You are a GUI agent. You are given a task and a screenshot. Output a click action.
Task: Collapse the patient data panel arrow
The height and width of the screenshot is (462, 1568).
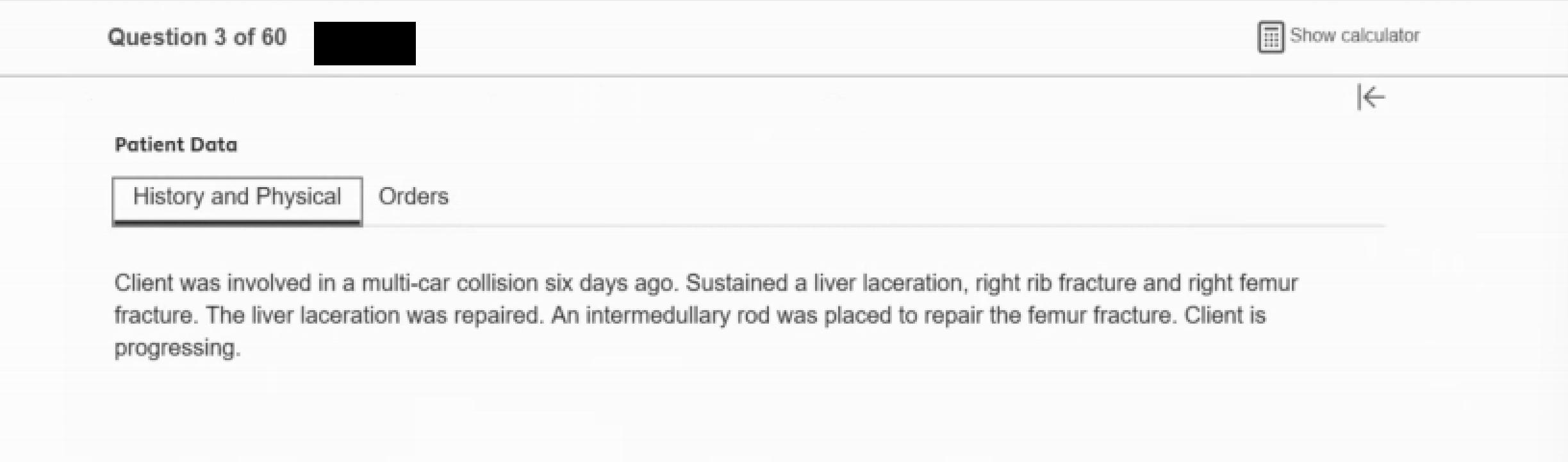(1371, 97)
